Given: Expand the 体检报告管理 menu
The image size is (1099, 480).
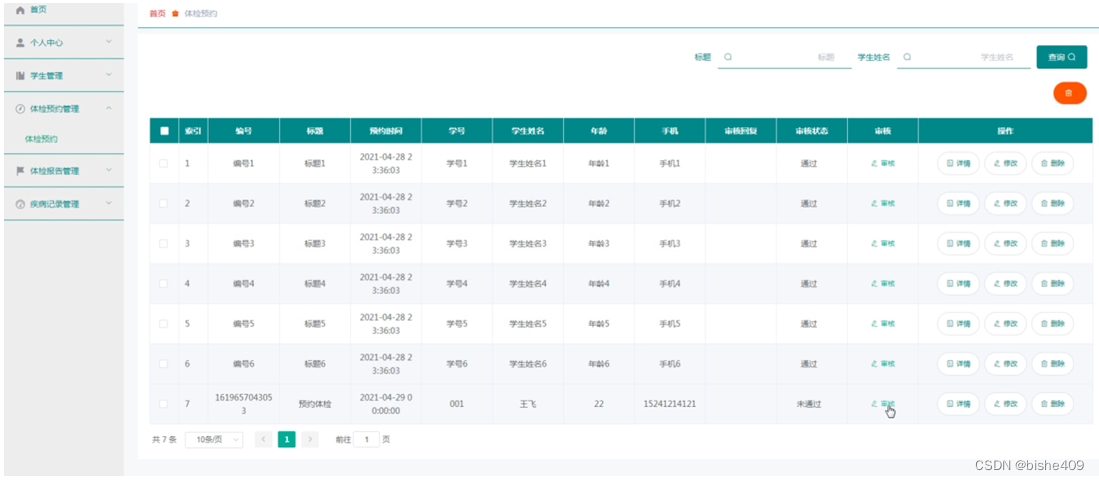Looking at the screenshot, I should point(64,170).
